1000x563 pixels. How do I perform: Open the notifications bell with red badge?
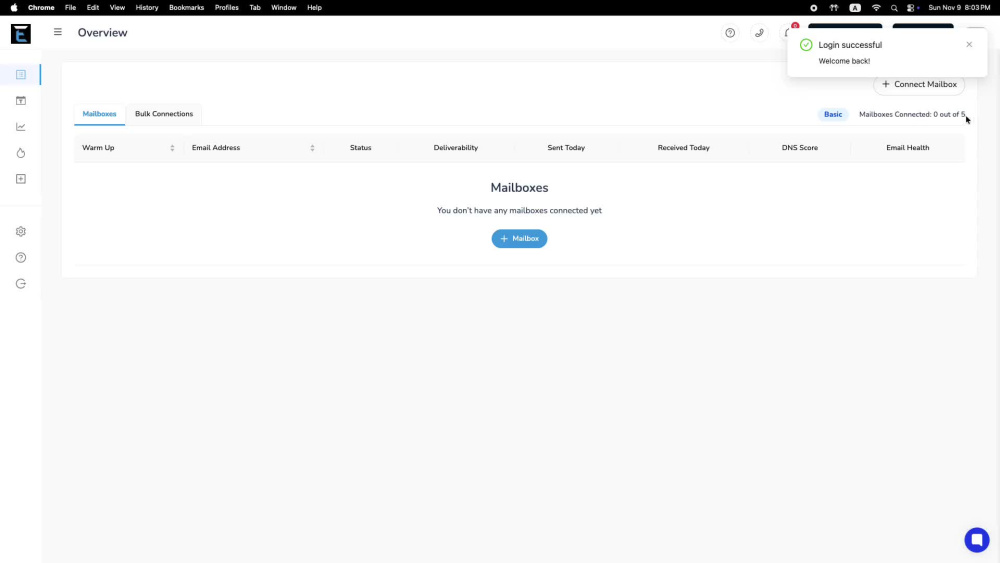coord(790,31)
